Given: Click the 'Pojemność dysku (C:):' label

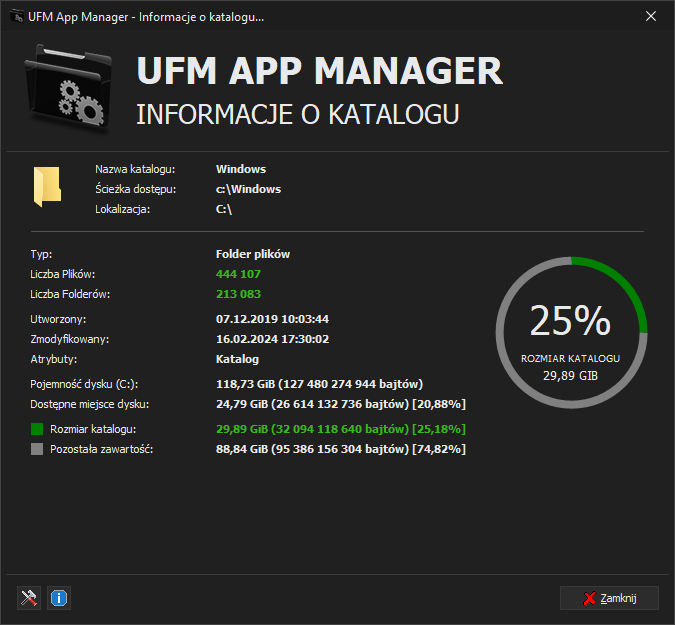Looking at the screenshot, I should coord(84,384).
